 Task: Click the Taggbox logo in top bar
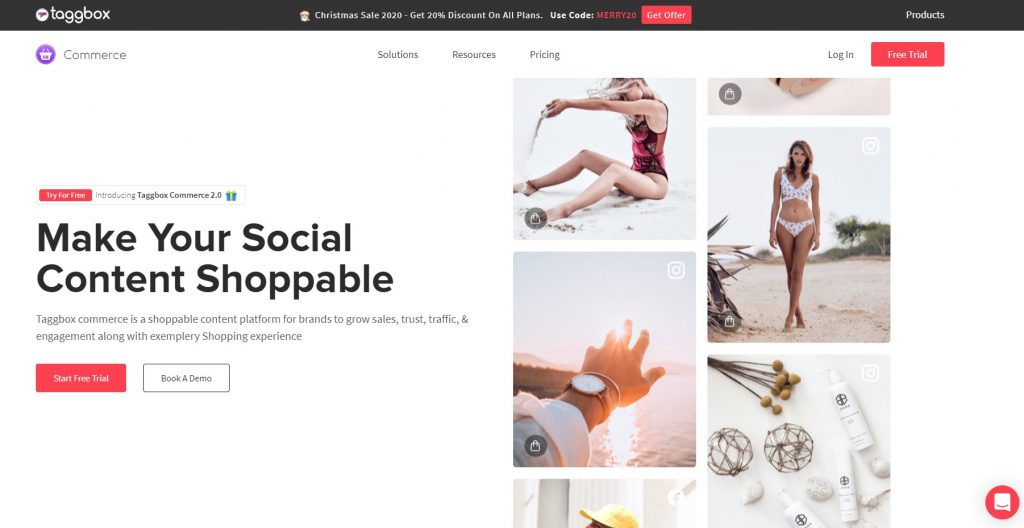72,14
